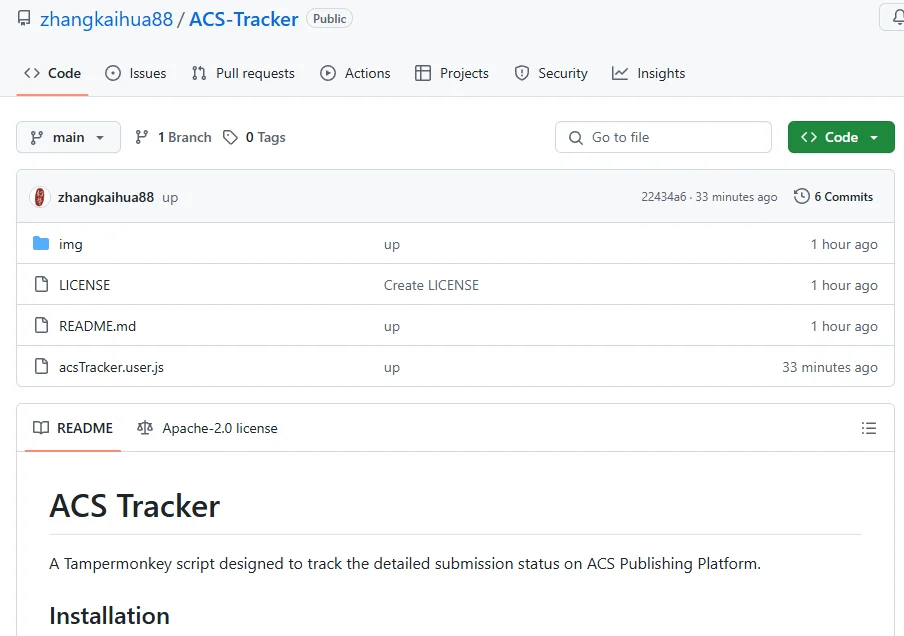This screenshot has width=904, height=636.
Task: Navigate to the zhangkaihua88 owner profile link
Action: (x=105, y=19)
